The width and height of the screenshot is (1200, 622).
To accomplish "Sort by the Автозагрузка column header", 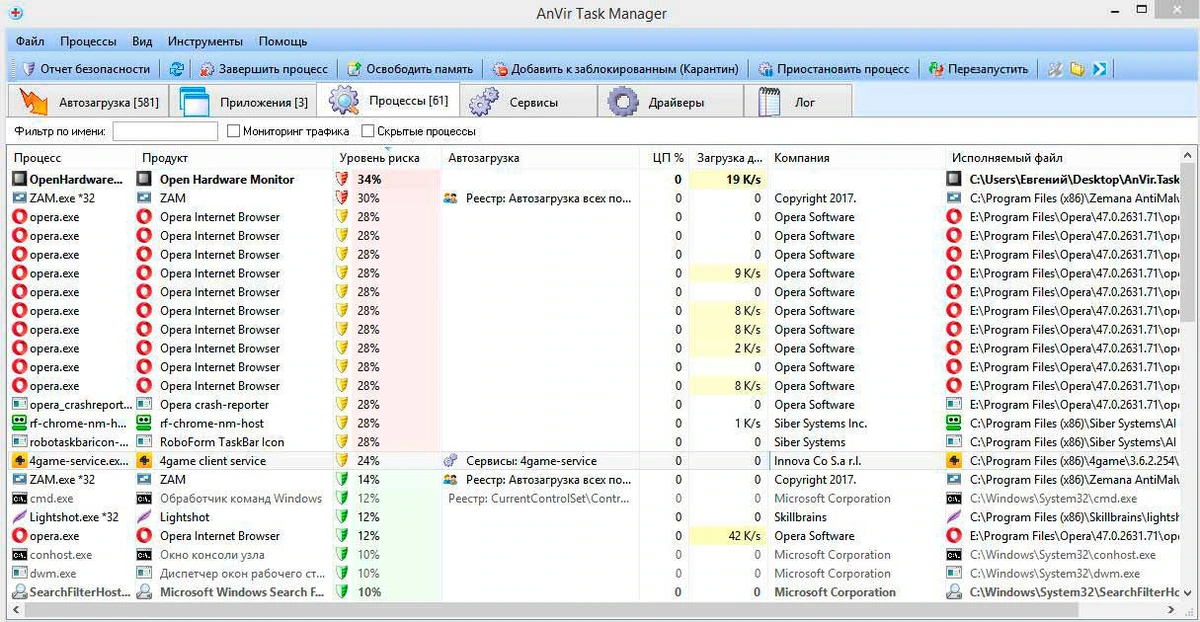I will [x=541, y=158].
